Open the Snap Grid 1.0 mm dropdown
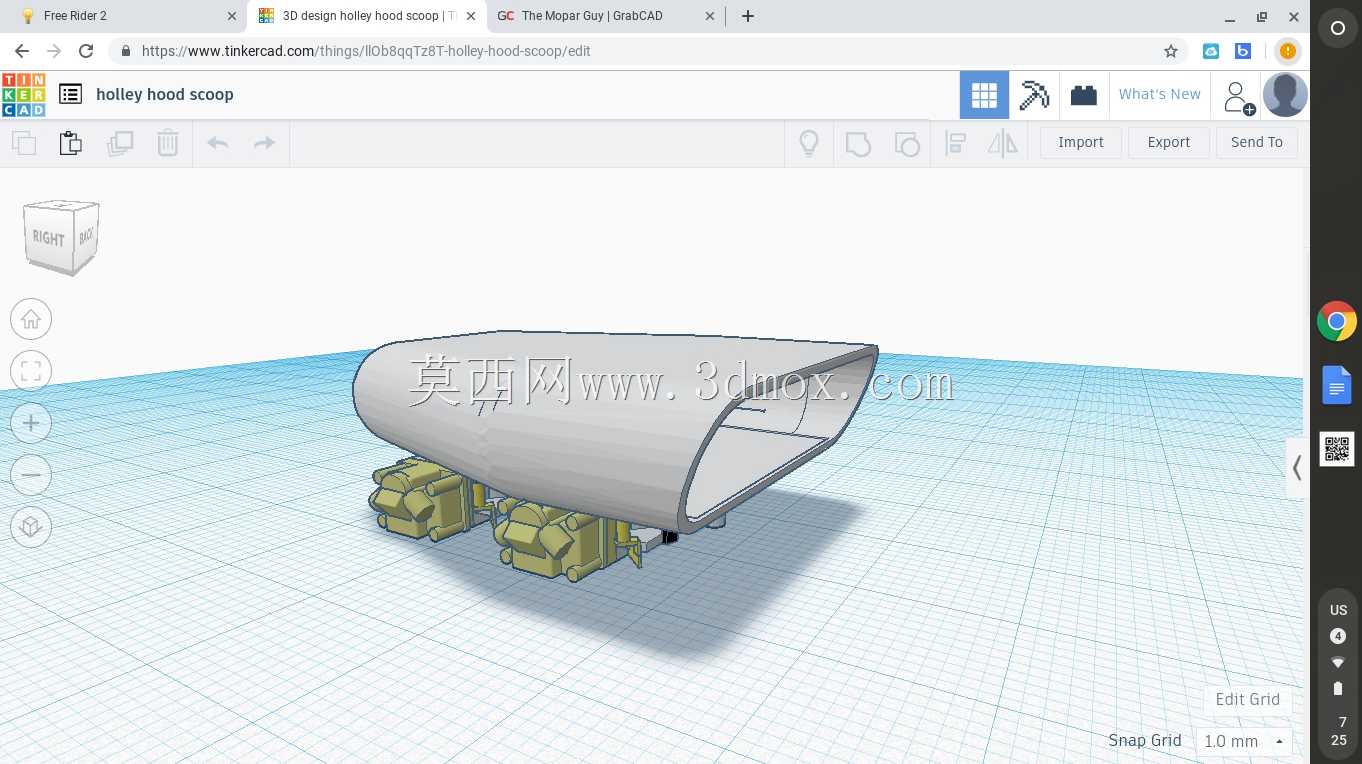This screenshot has height=764, width=1362. [x=1244, y=741]
